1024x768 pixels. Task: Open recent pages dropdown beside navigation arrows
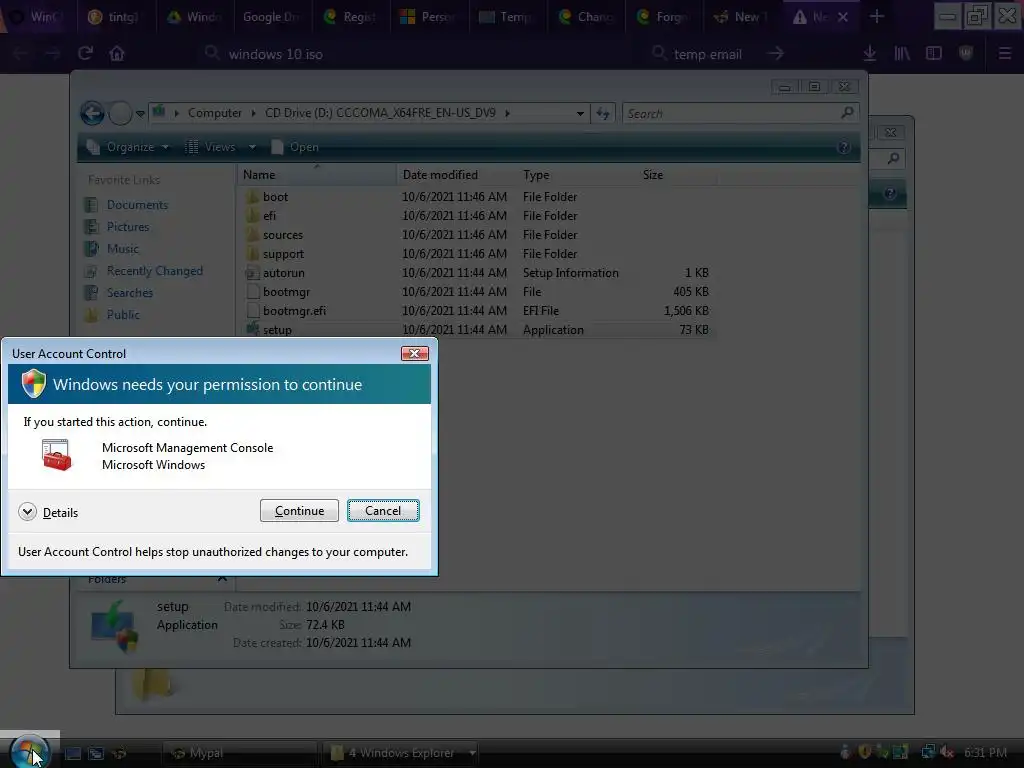coord(140,114)
